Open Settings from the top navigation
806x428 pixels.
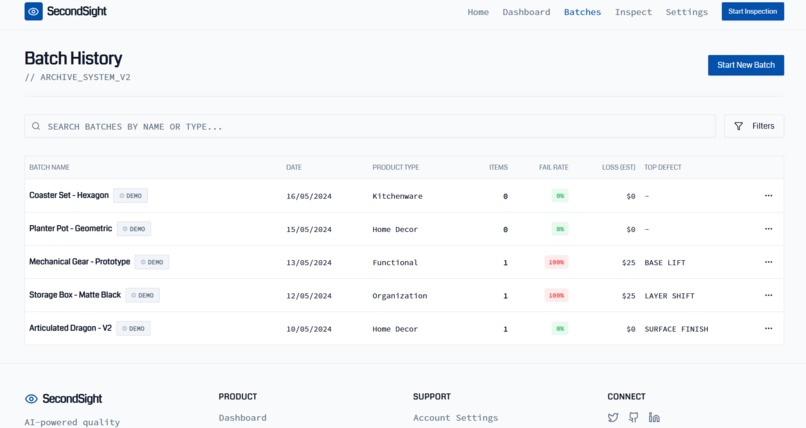687,12
